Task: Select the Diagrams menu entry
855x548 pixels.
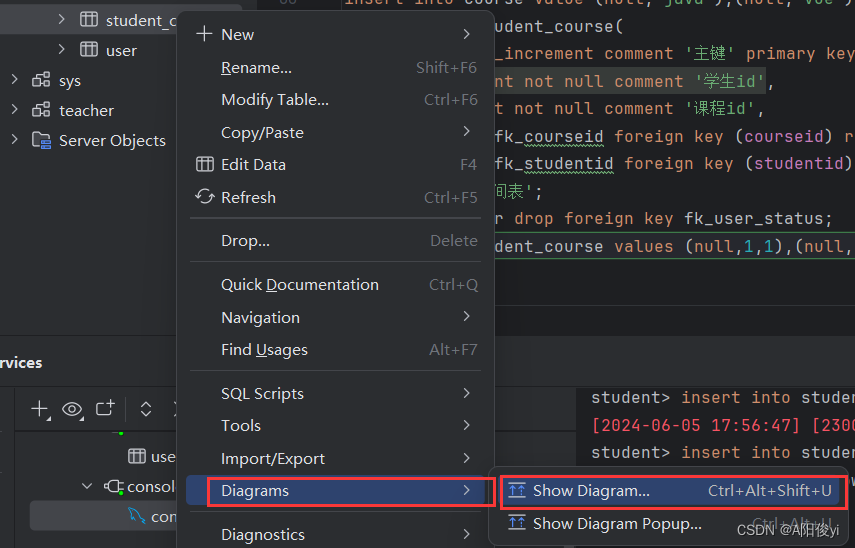Action: pos(335,491)
